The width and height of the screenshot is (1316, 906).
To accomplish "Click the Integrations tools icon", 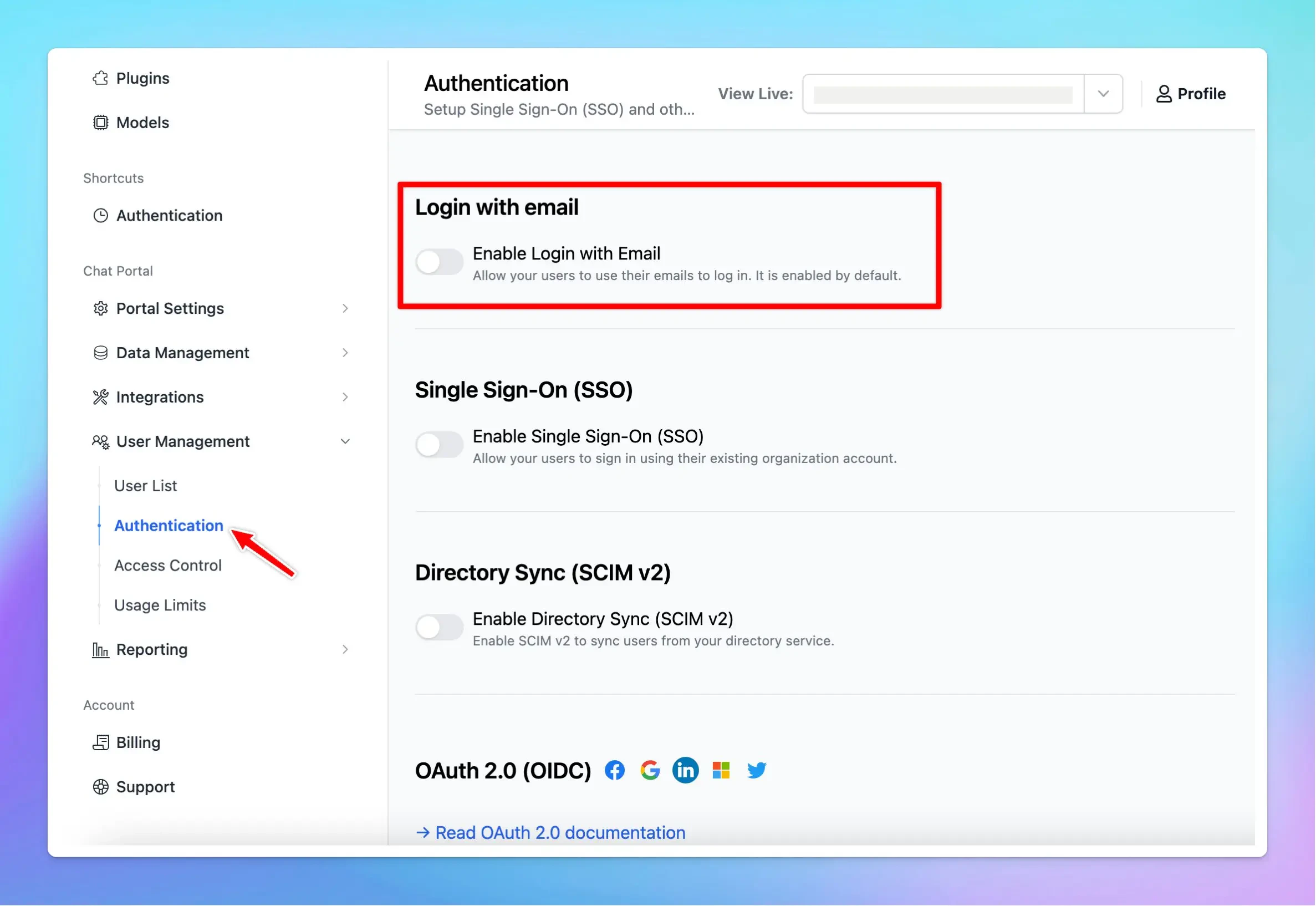I will pyautogui.click(x=100, y=398).
